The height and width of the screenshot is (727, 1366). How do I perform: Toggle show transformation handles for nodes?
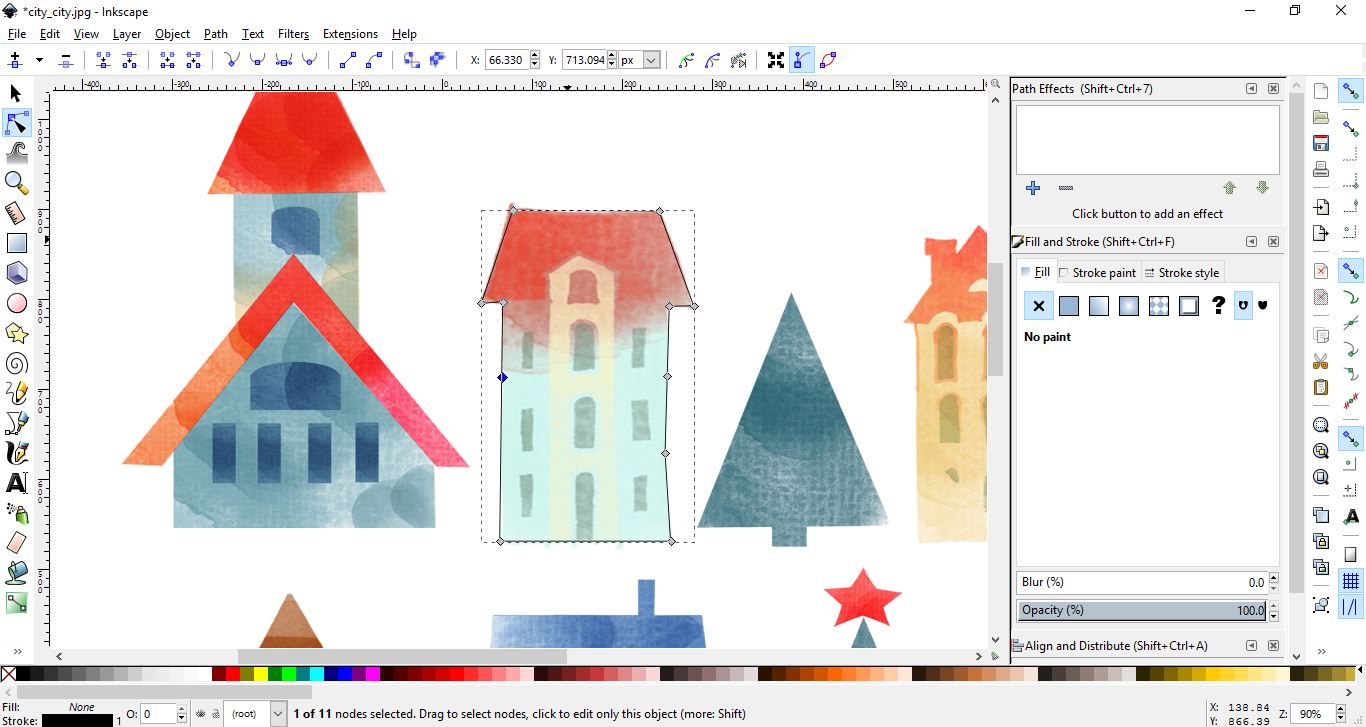(x=776, y=60)
